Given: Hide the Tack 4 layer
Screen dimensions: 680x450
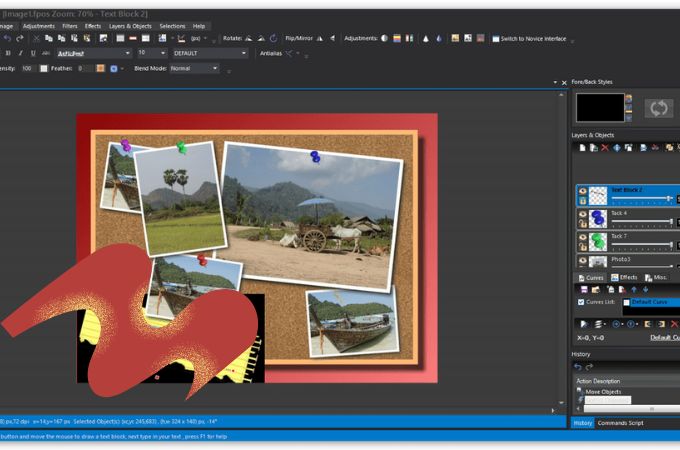Looking at the screenshot, I should tap(583, 214).
